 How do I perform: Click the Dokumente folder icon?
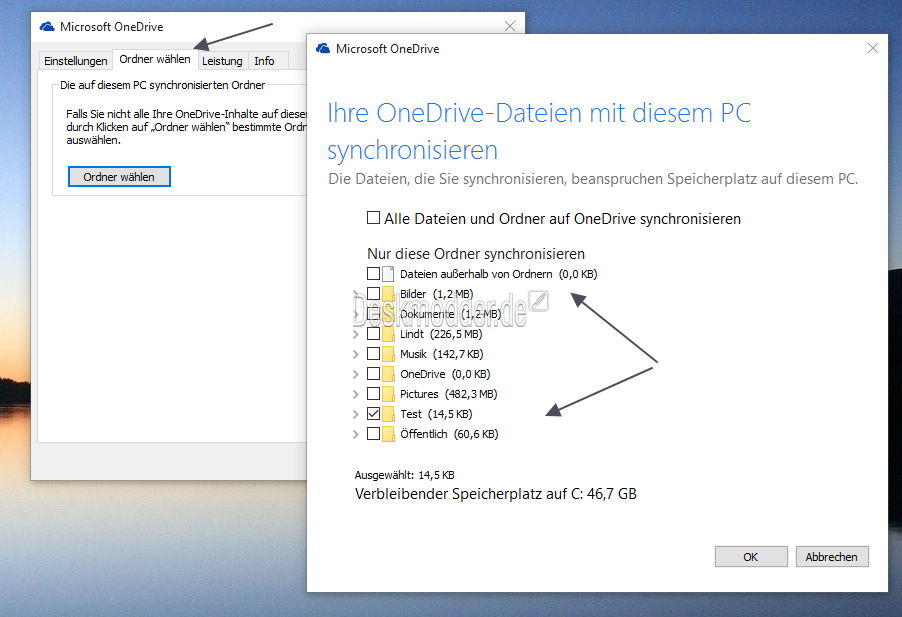[388, 314]
